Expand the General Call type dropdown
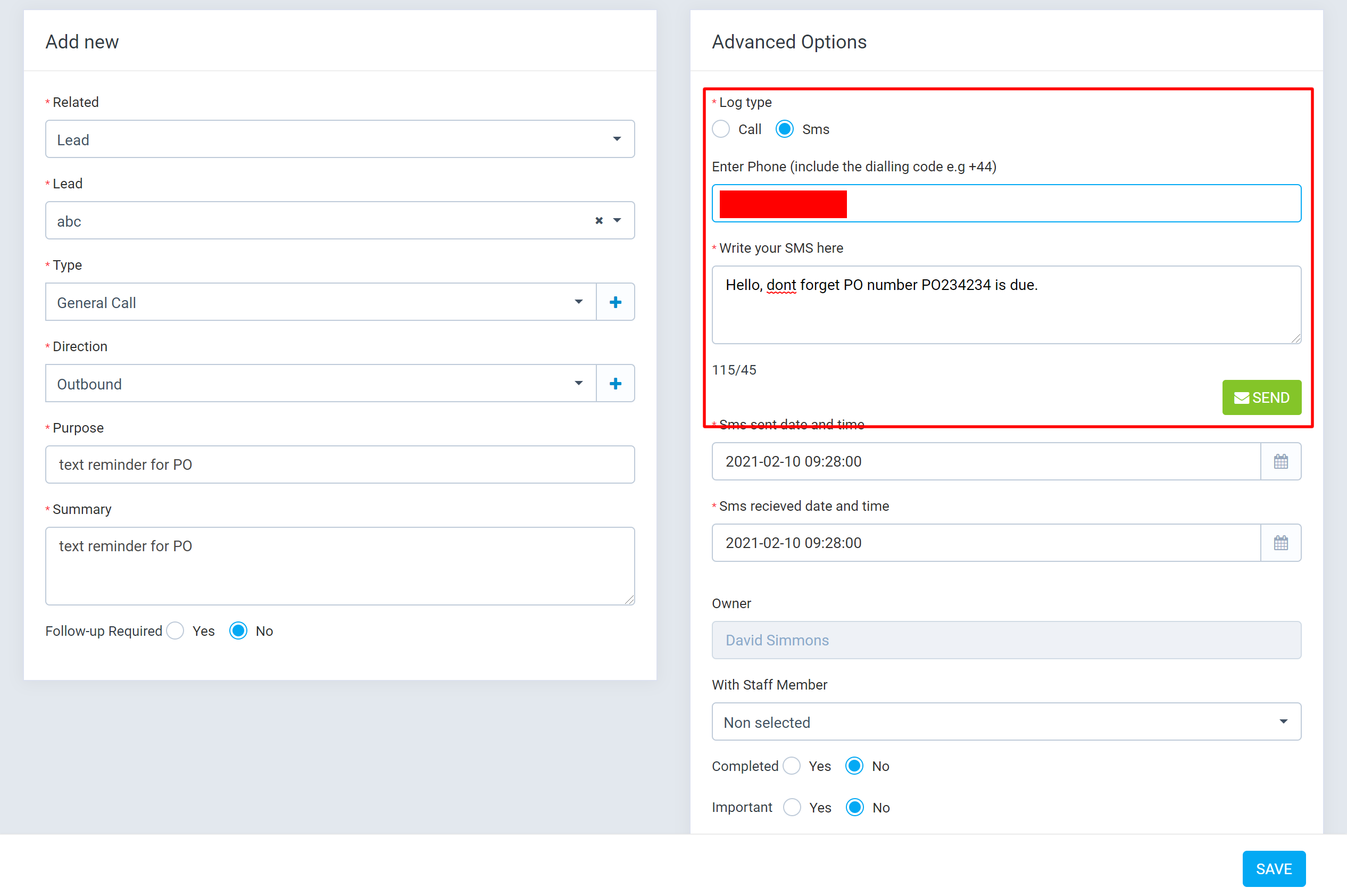The width and height of the screenshot is (1347, 896). tap(320, 302)
